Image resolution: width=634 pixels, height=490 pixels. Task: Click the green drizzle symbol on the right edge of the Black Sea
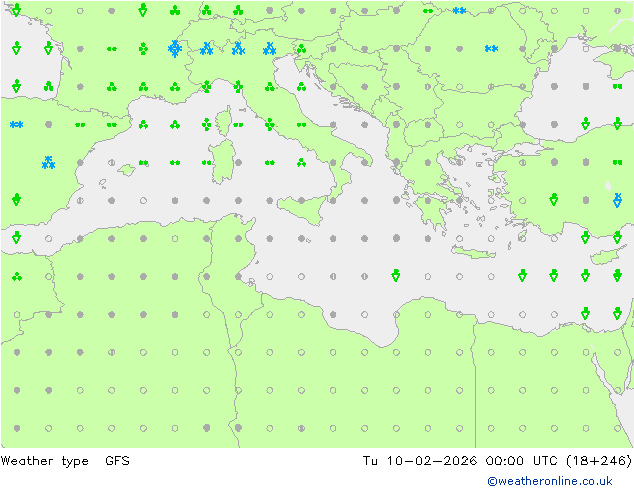click(x=617, y=87)
